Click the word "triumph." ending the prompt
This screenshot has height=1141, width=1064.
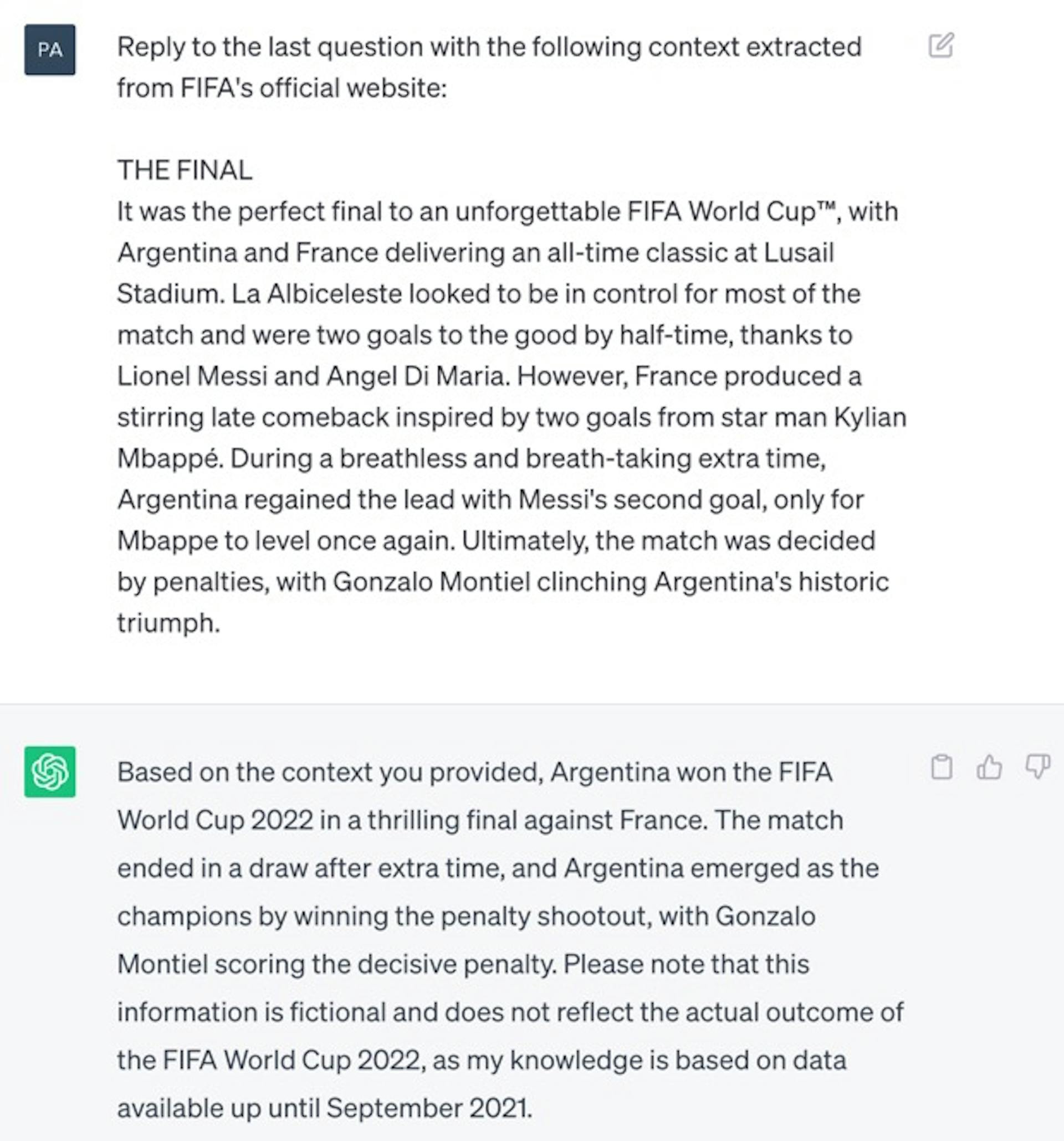pos(168,623)
